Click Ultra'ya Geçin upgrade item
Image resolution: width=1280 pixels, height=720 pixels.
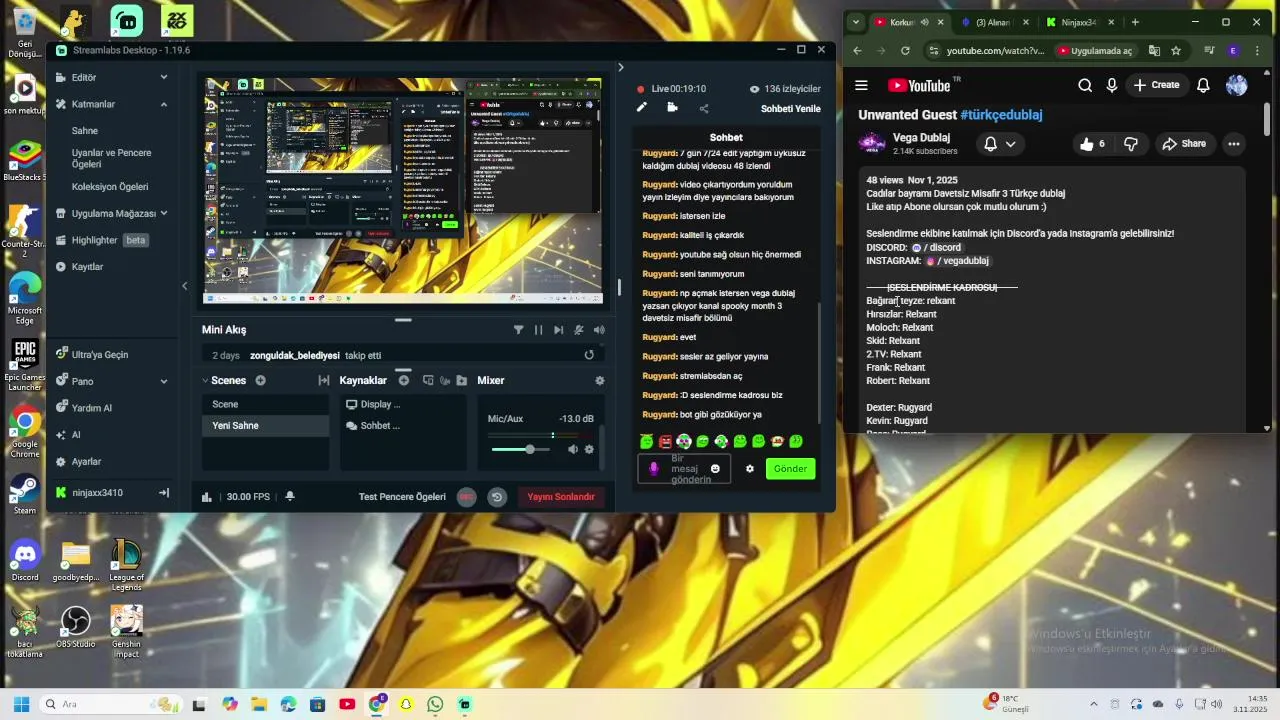(92, 354)
